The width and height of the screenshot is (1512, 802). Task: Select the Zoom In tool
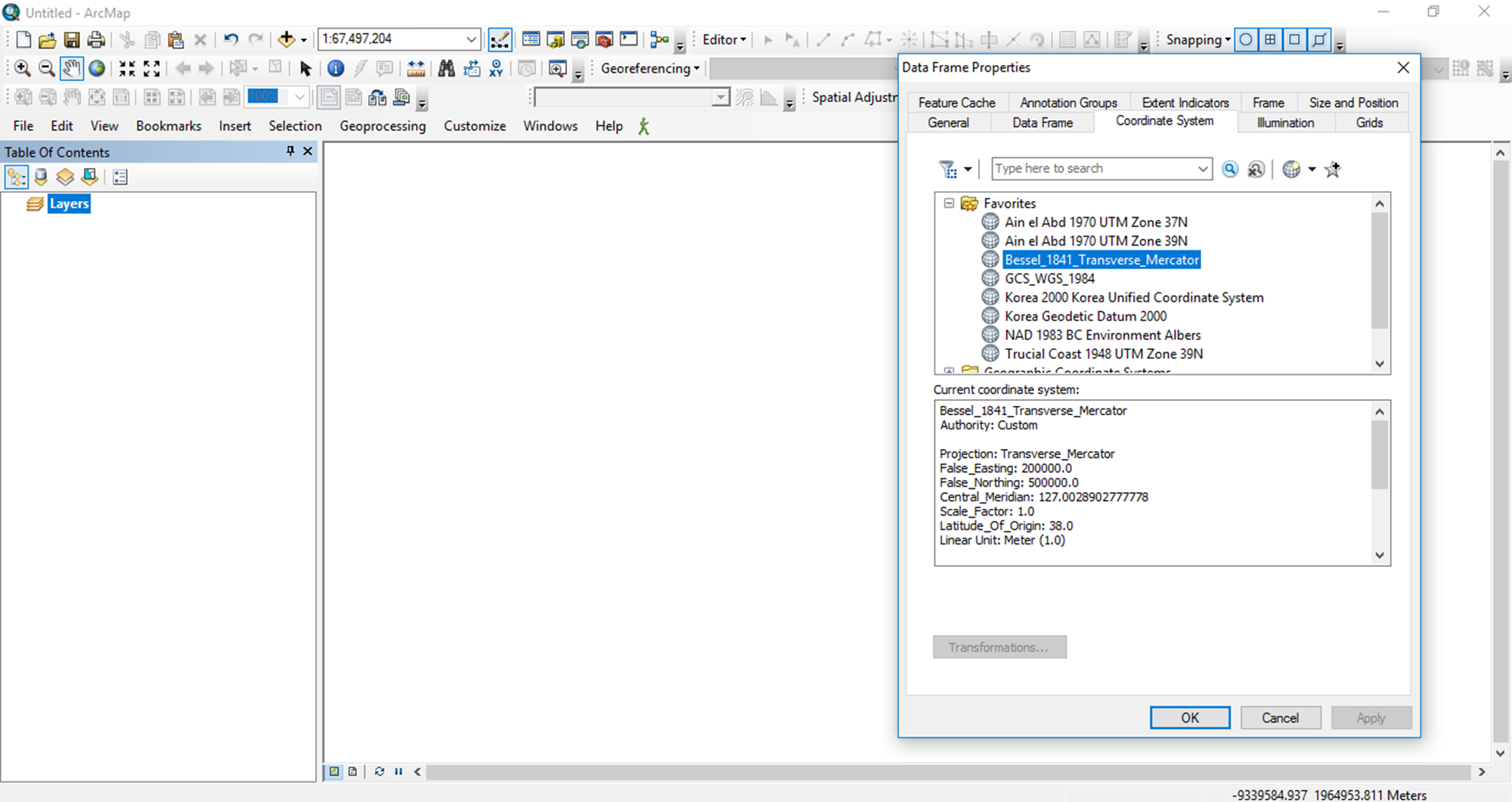pyautogui.click(x=23, y=69)
